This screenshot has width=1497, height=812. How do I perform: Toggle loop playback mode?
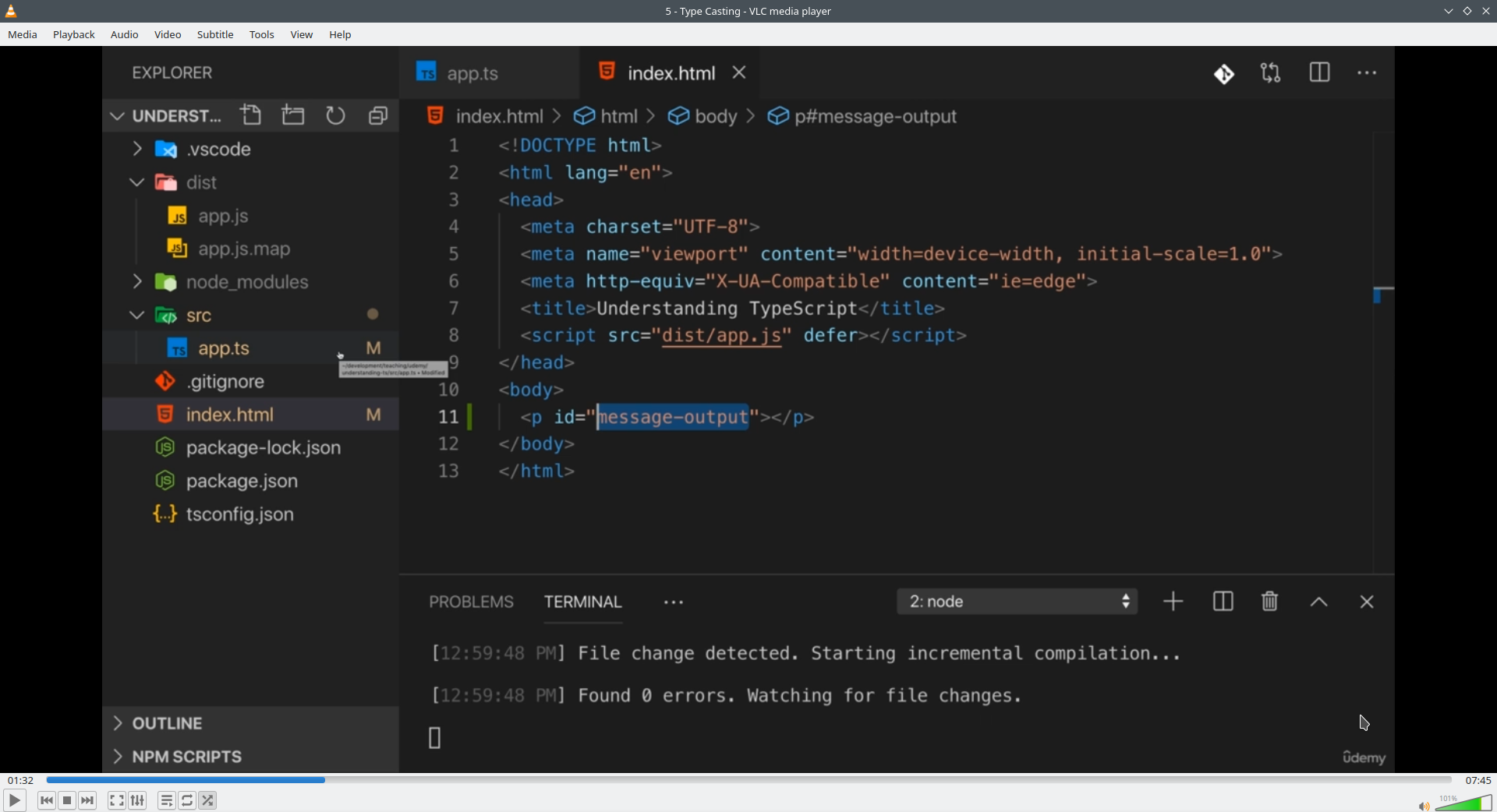[187, 800]
